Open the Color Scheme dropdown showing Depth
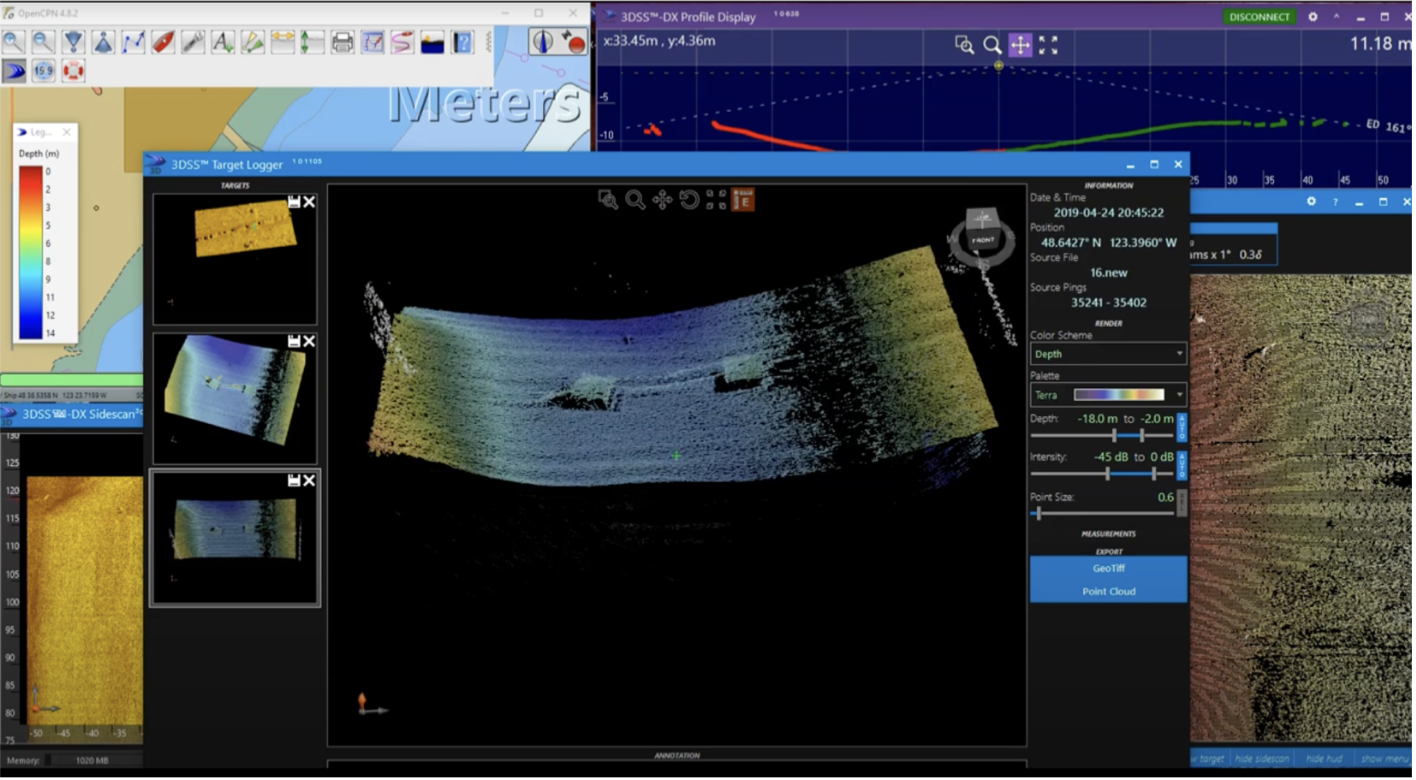This screenshot has width=1416, height=780. coord(1108,354)
